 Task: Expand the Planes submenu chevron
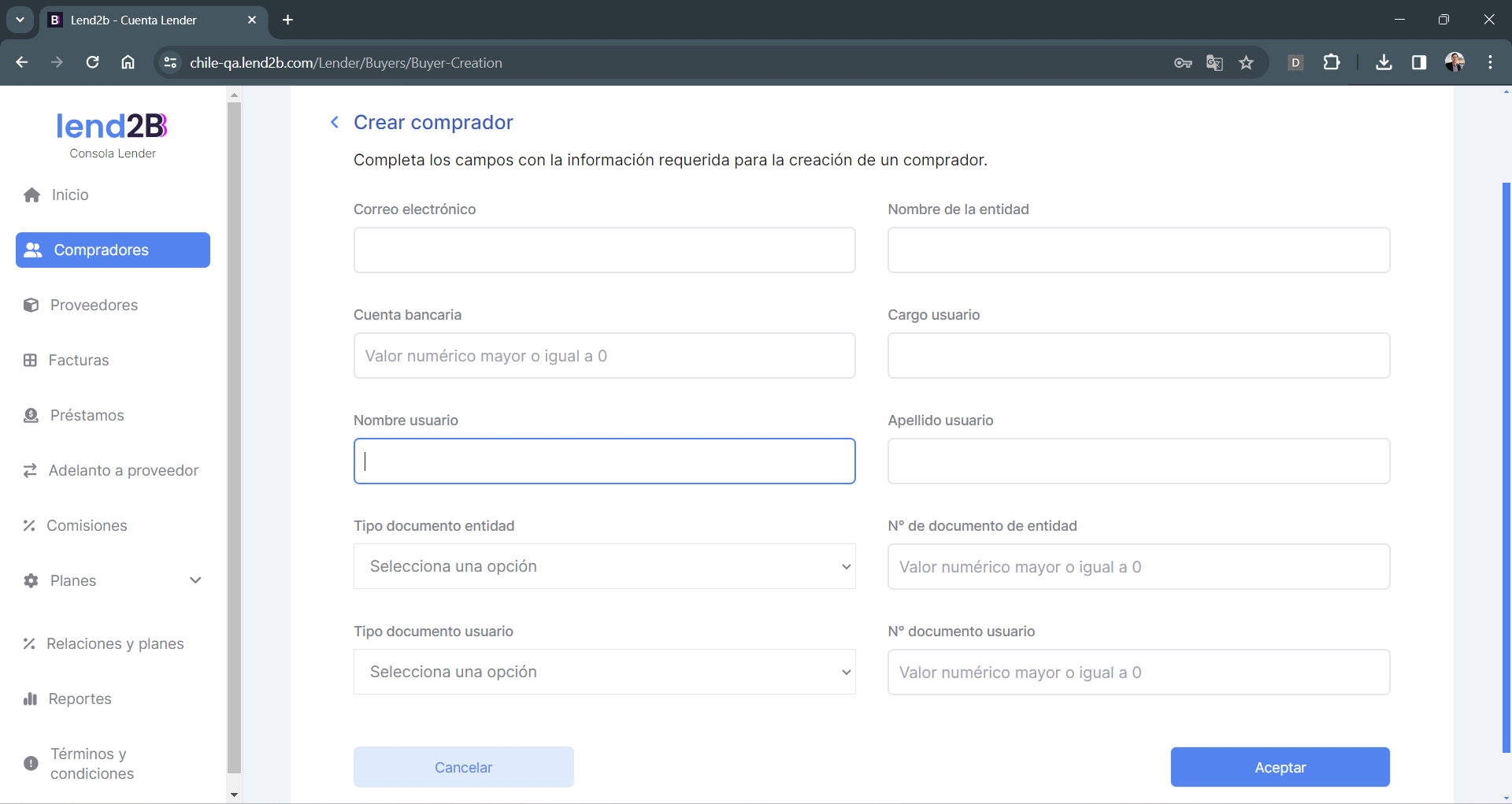(x=195, y=580)
